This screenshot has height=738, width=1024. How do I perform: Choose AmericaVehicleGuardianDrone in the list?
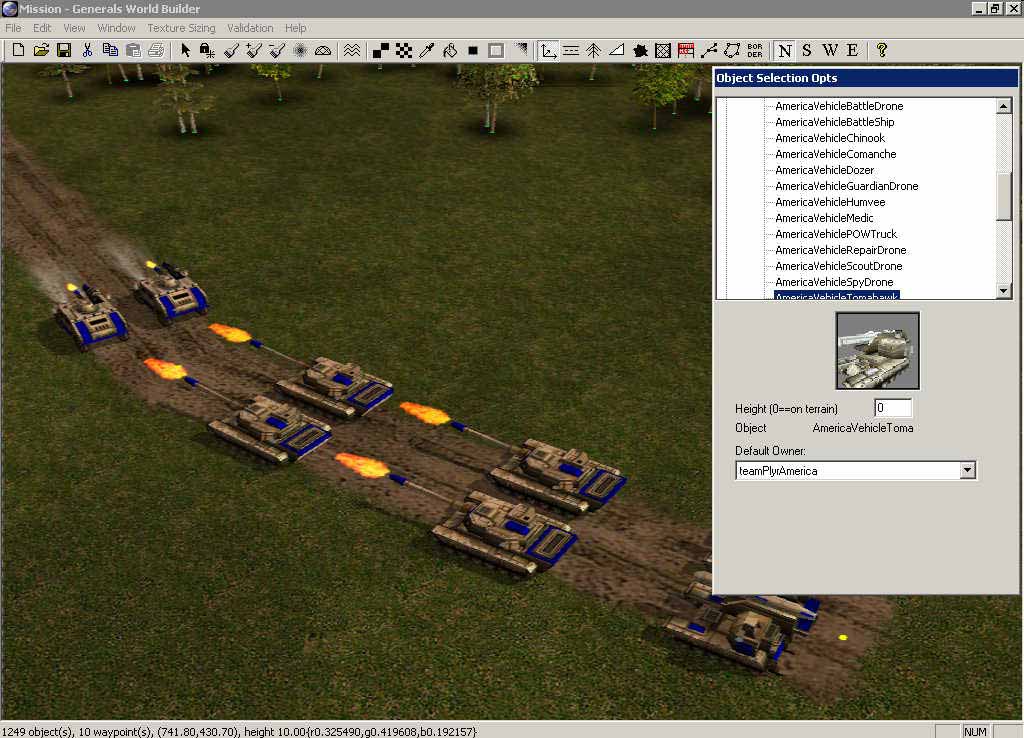847,186
